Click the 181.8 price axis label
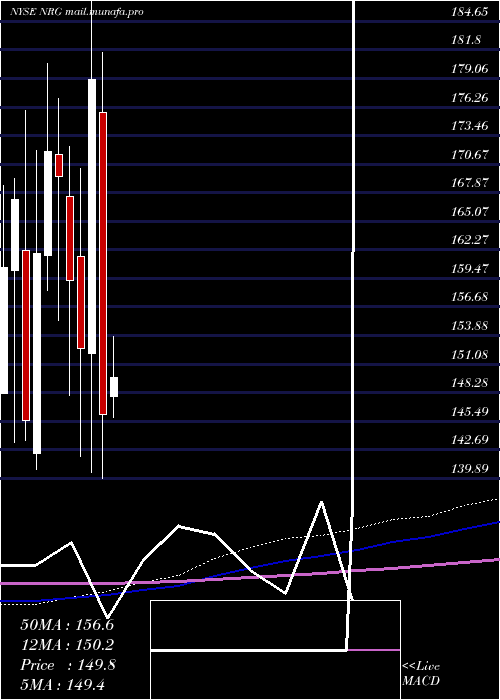Screen dimensions: 500x700 [x=466, y=40]
